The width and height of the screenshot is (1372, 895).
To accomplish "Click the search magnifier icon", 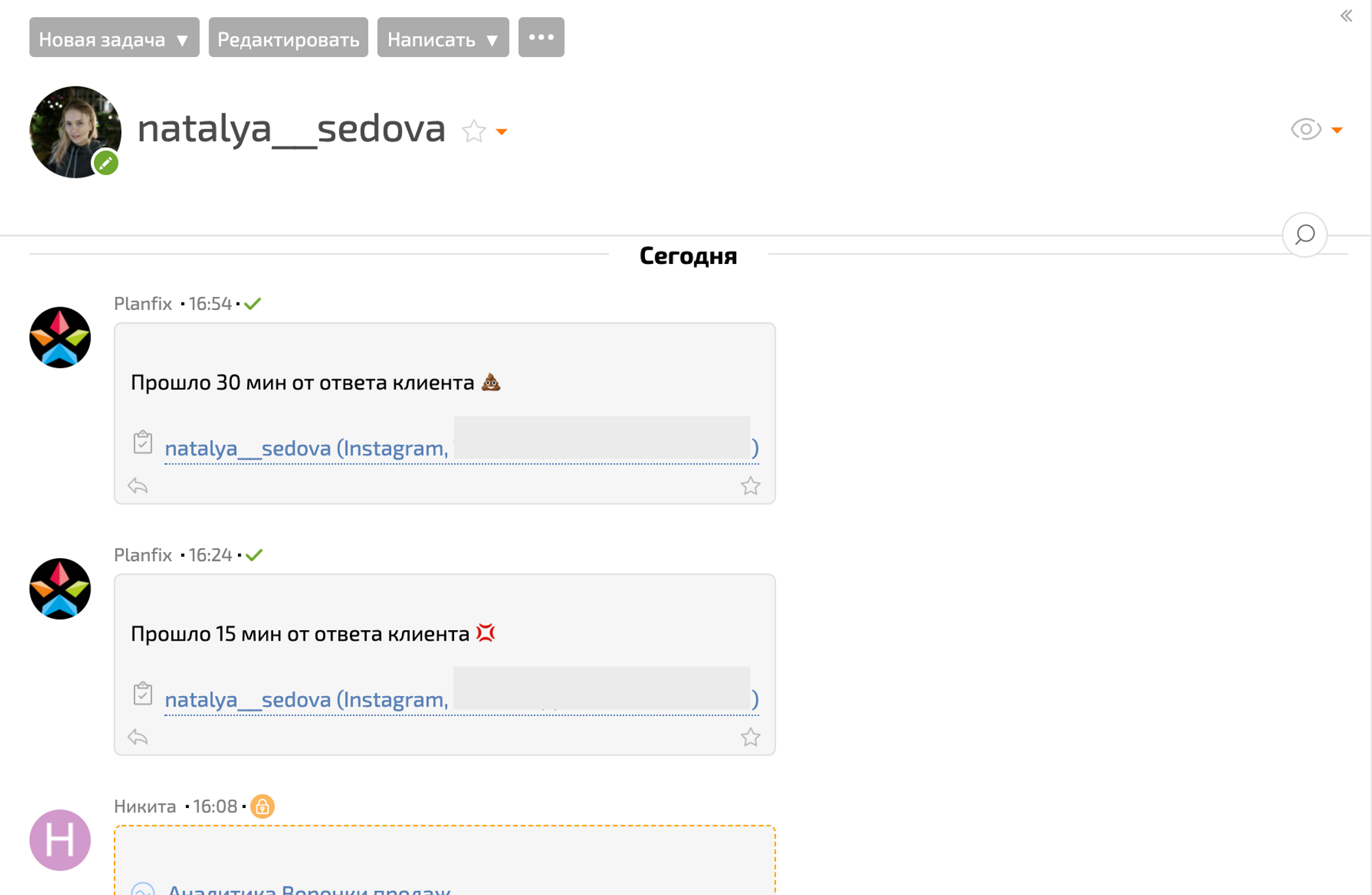I will 1304,235.
